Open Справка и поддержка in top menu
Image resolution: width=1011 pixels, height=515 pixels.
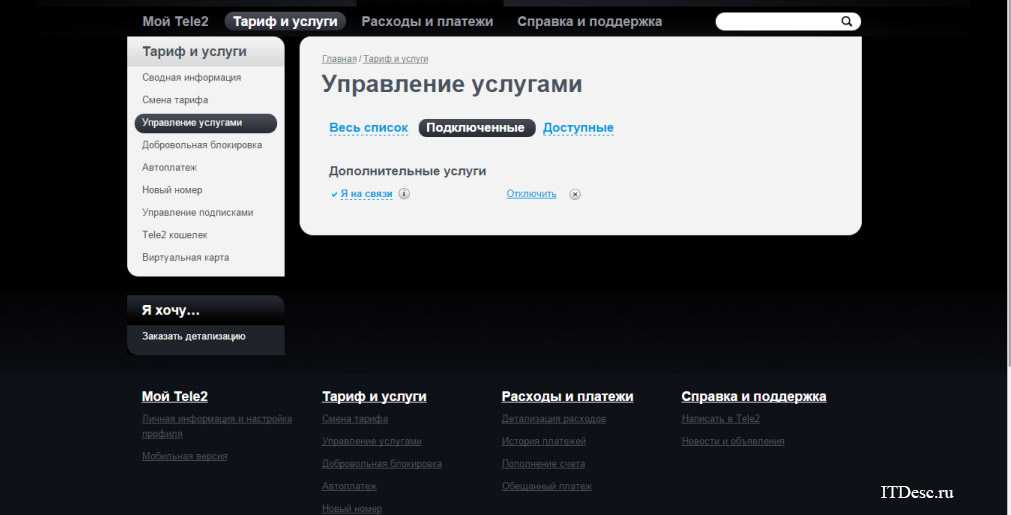pyautogui.click(x=589, y=21)
